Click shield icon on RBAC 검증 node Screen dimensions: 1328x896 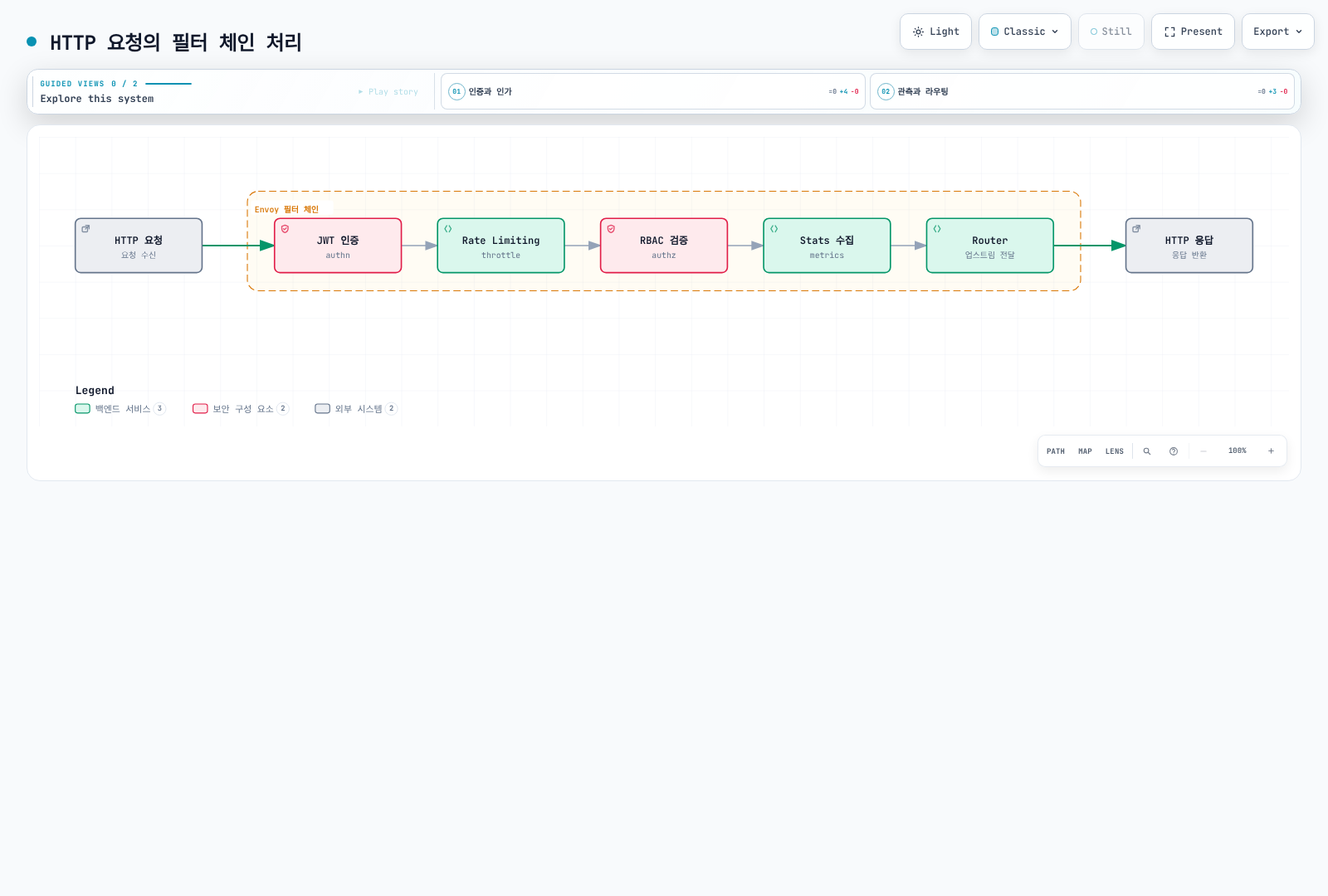[611, 229]
